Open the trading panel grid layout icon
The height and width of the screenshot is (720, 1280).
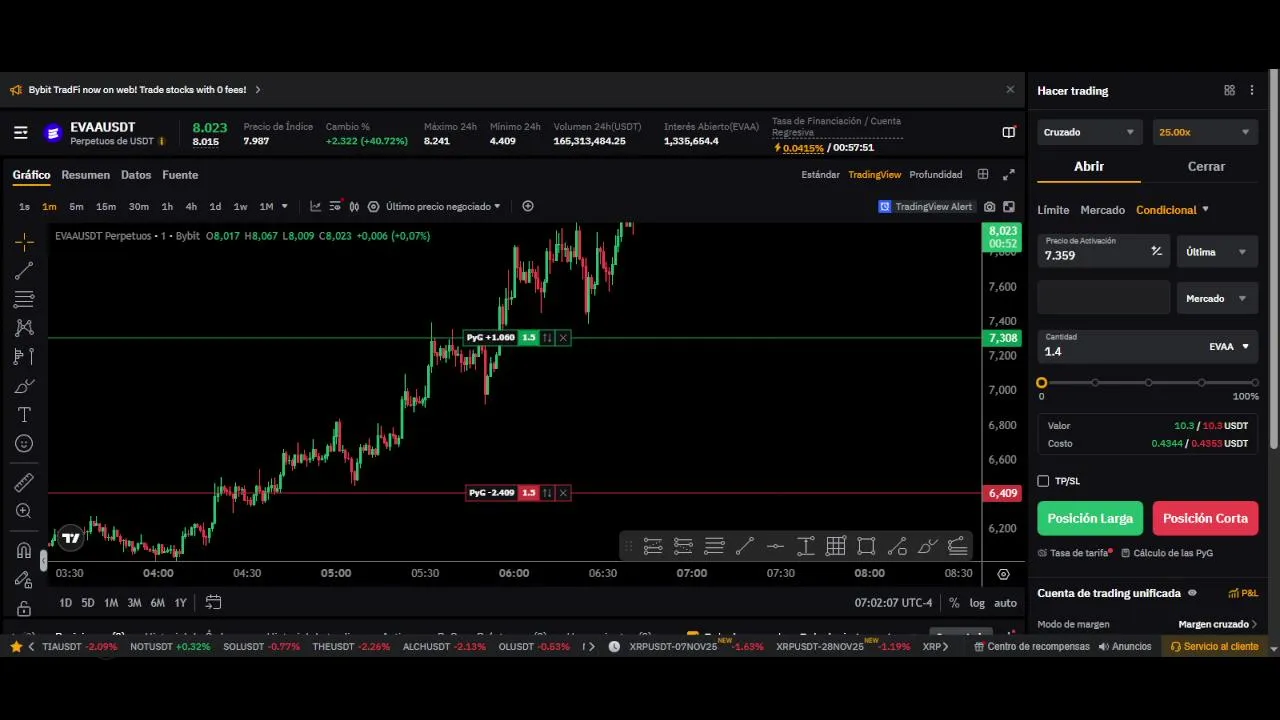(x=1229, y=90)
